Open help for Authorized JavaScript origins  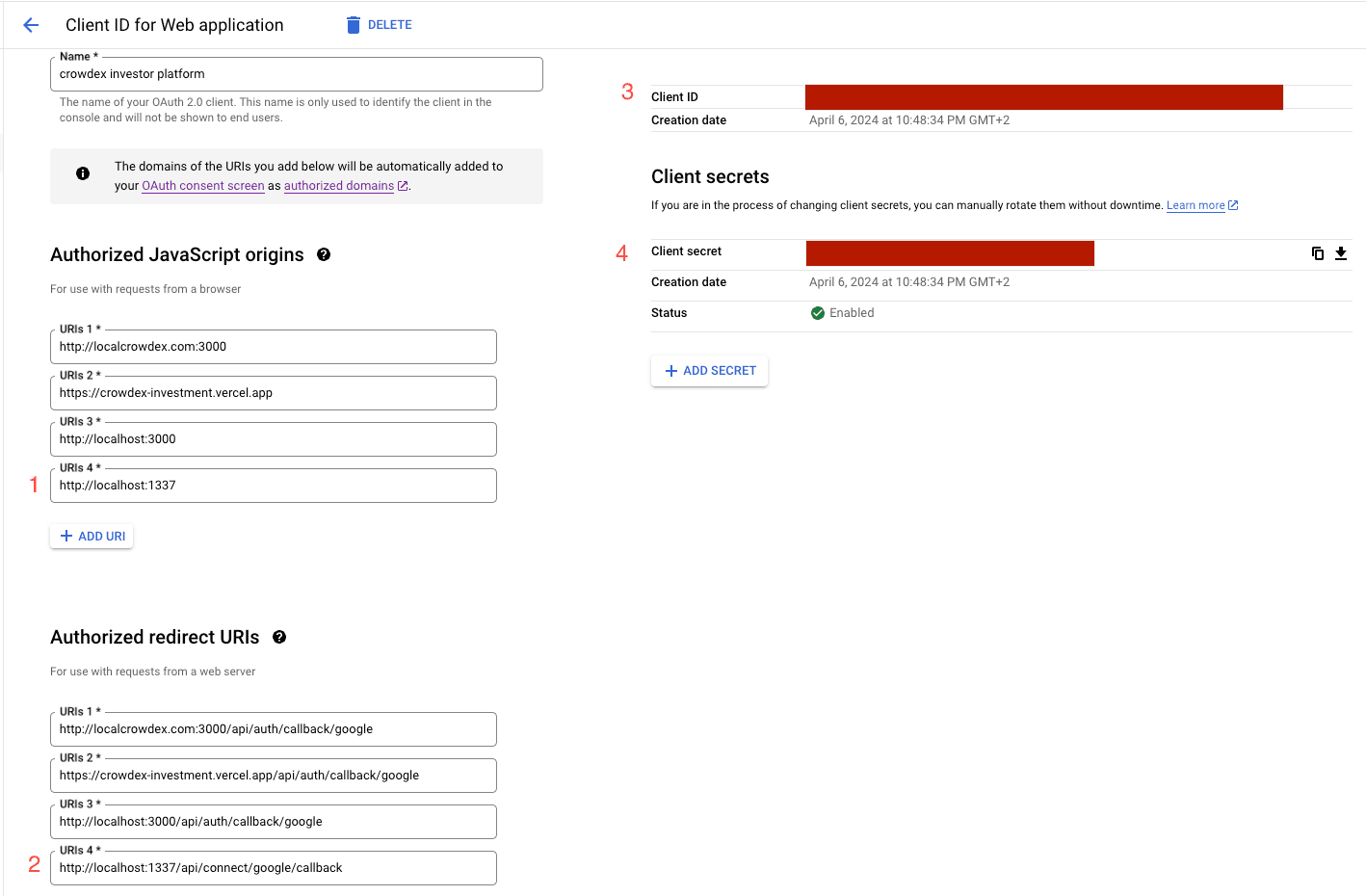coord(323,254)
